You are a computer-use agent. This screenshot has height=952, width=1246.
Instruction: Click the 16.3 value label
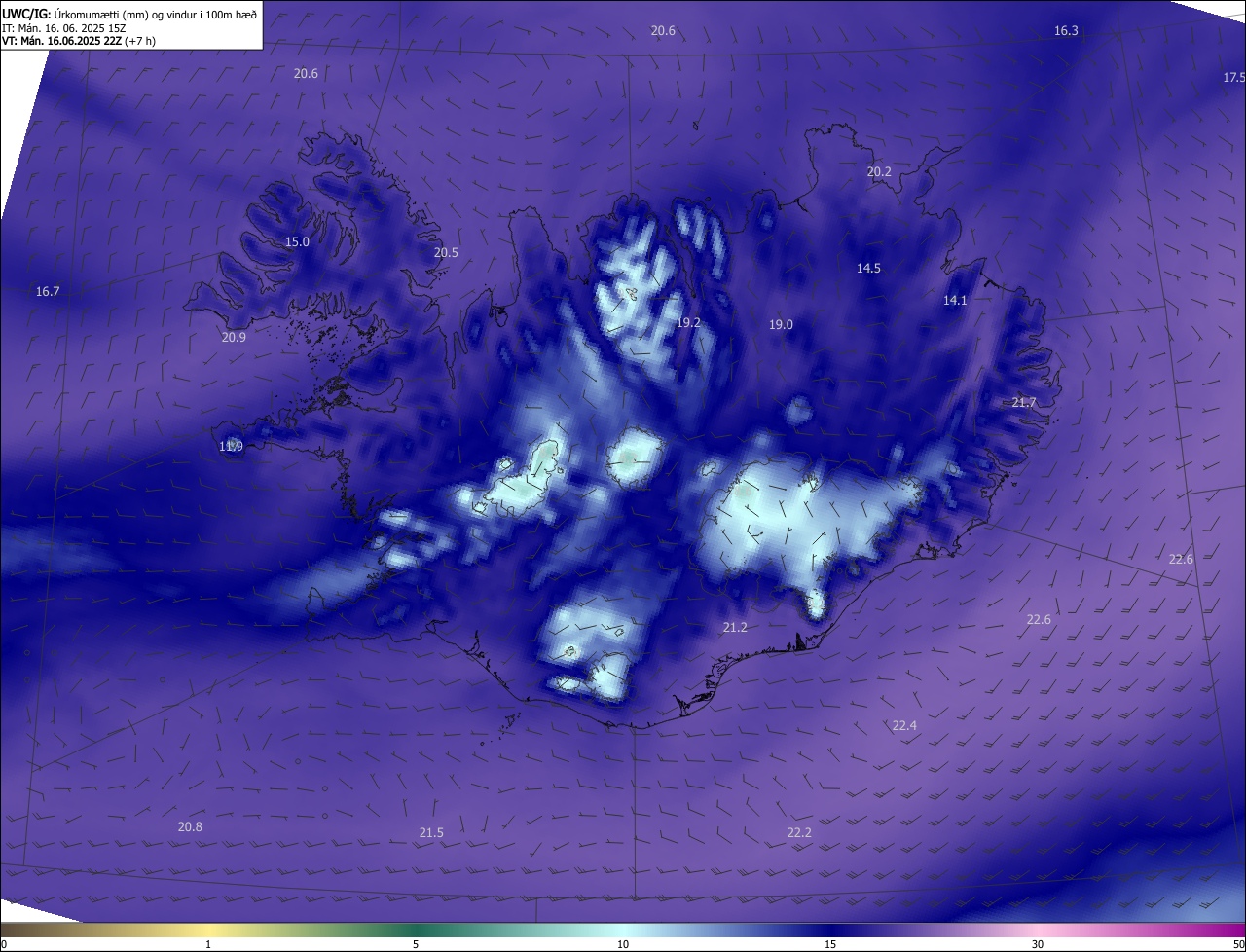point(1066,31)
